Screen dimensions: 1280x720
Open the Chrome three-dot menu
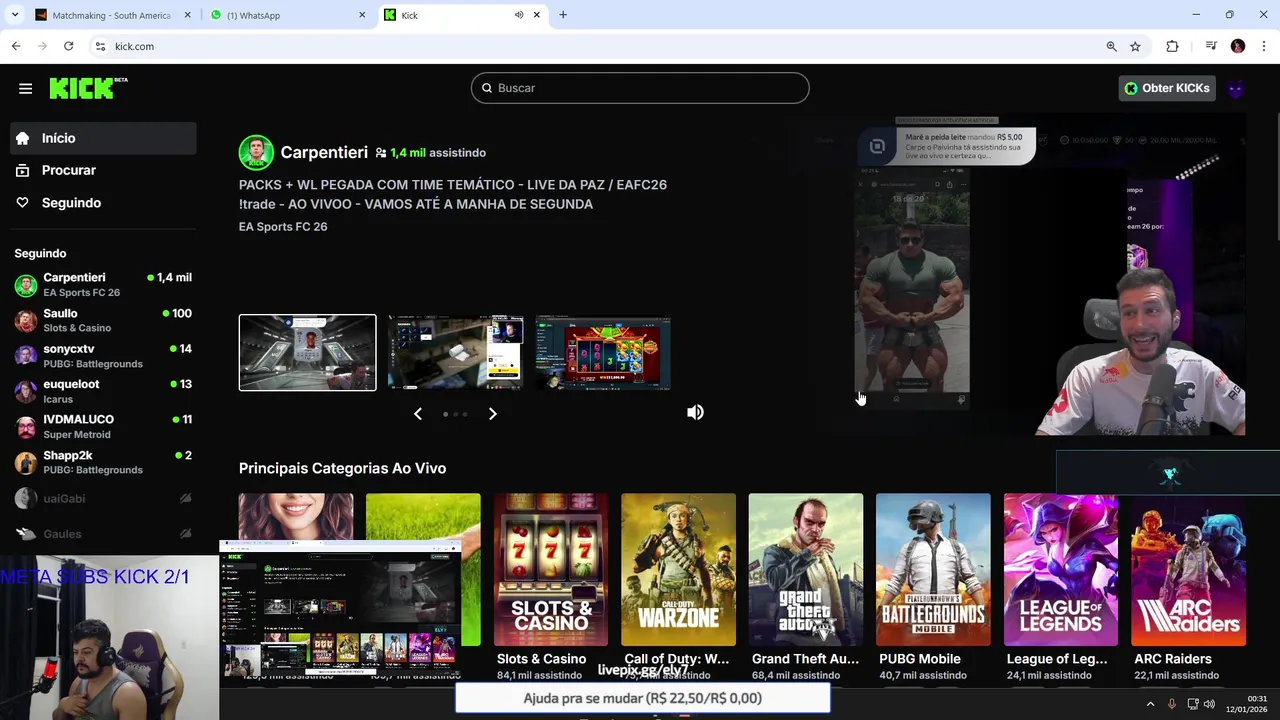[x=1264, y=46]
